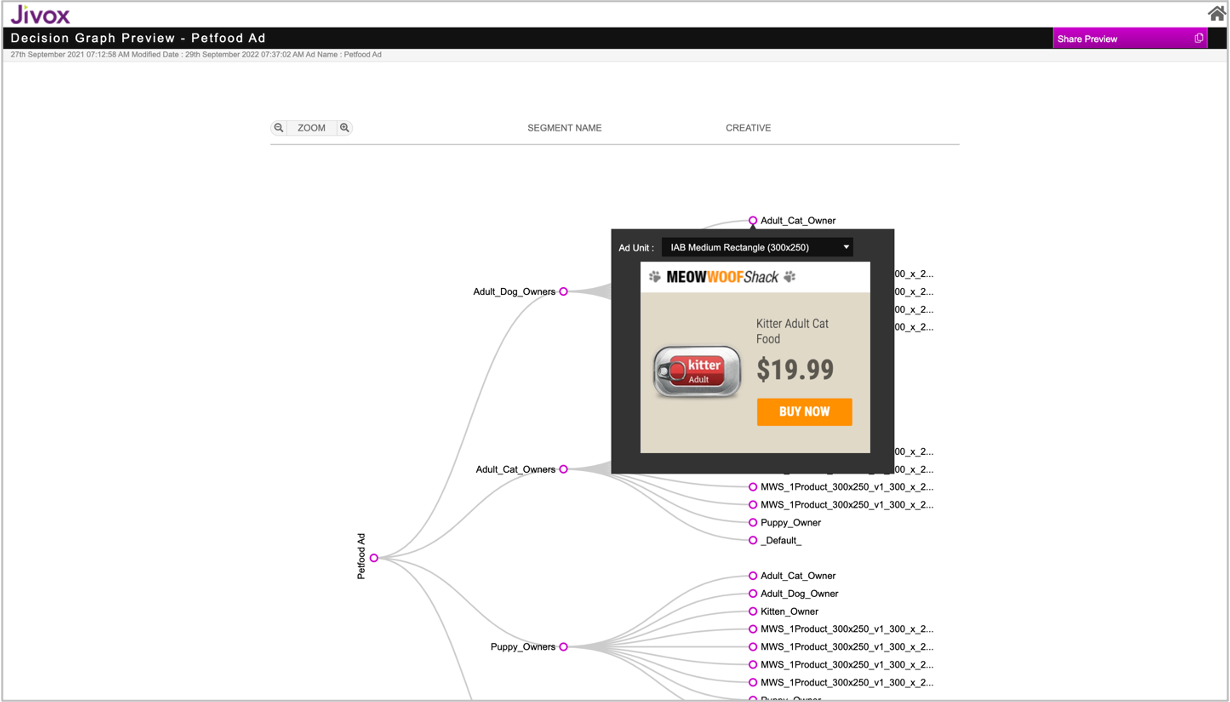Select the Adult_Dog_Owners segment node
This screenshot has width=1230, height=702.
click(563, 292)
